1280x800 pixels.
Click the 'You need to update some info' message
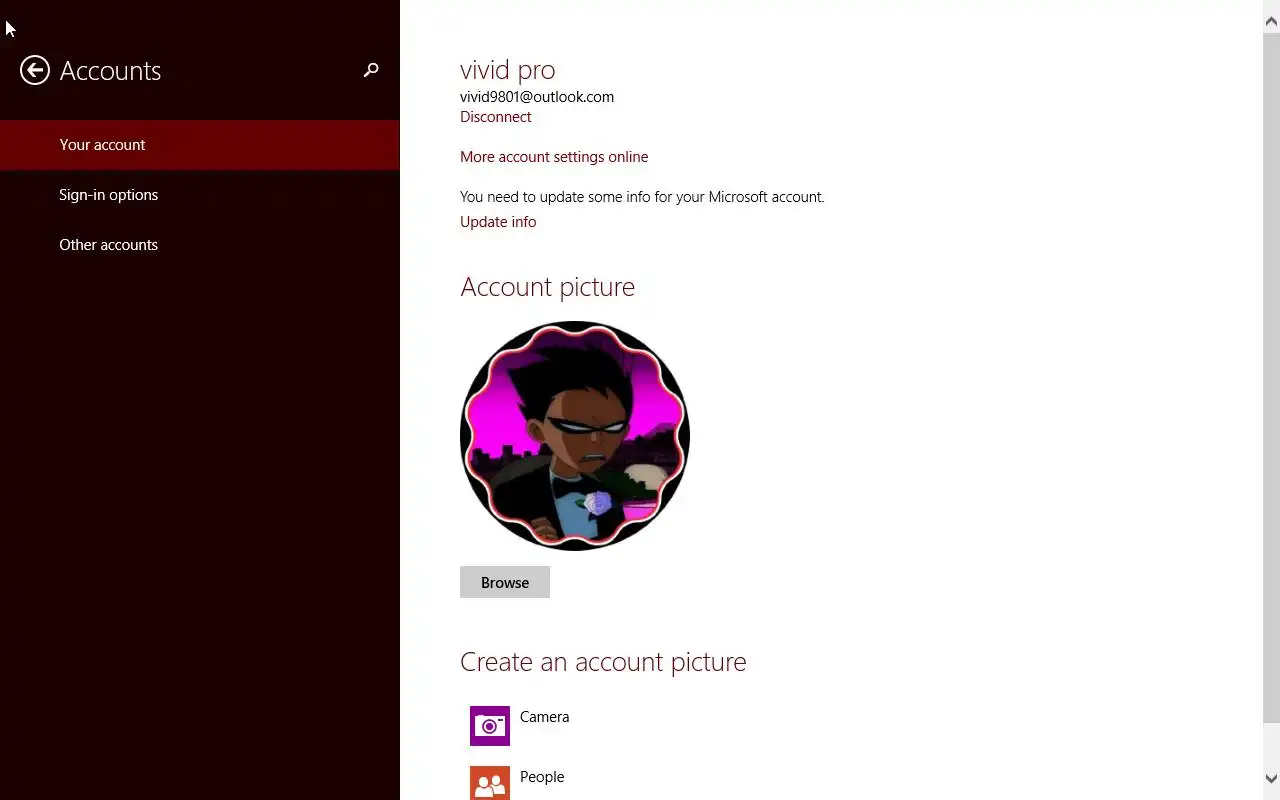(642, 197)
